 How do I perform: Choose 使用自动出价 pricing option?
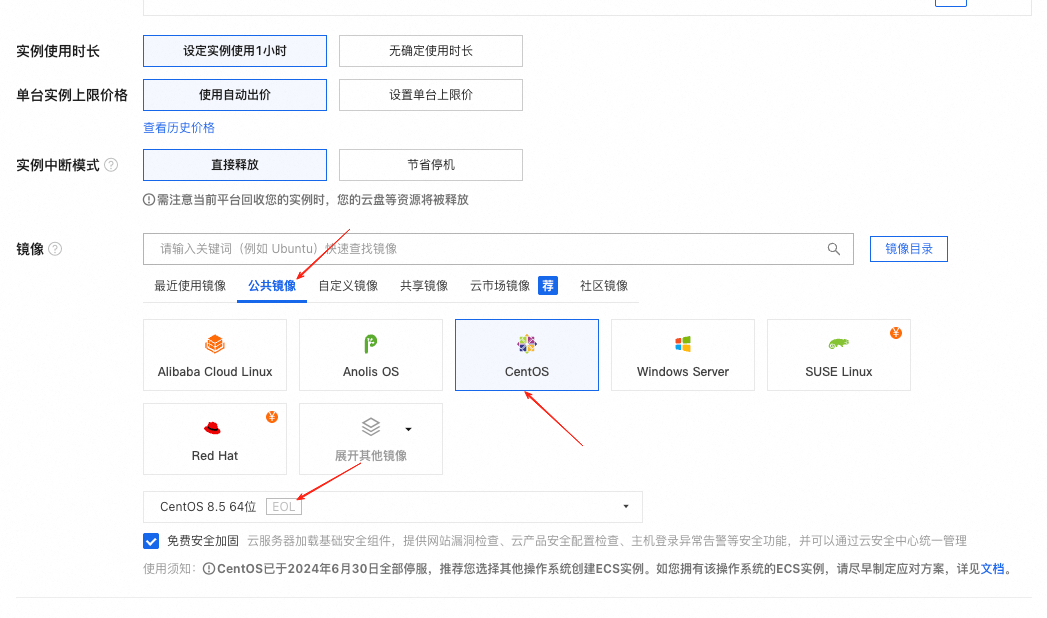coord(235,95)
